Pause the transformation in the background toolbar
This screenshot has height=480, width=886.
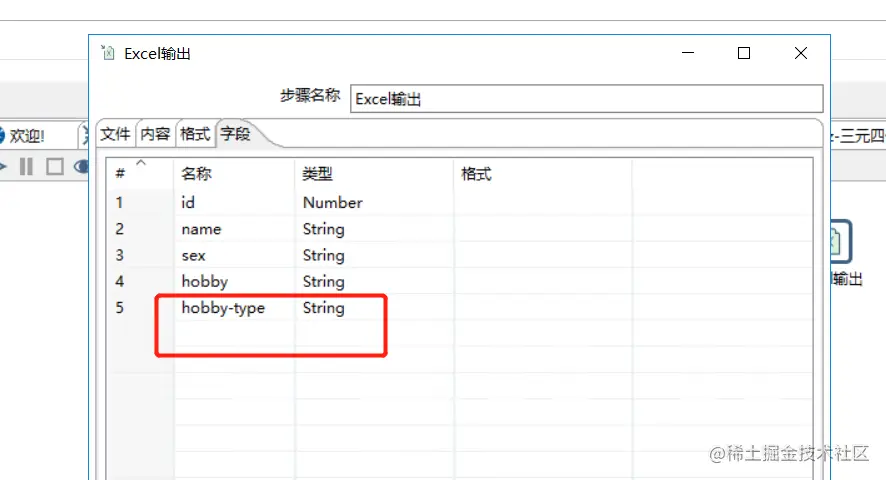tap(26, 166)
